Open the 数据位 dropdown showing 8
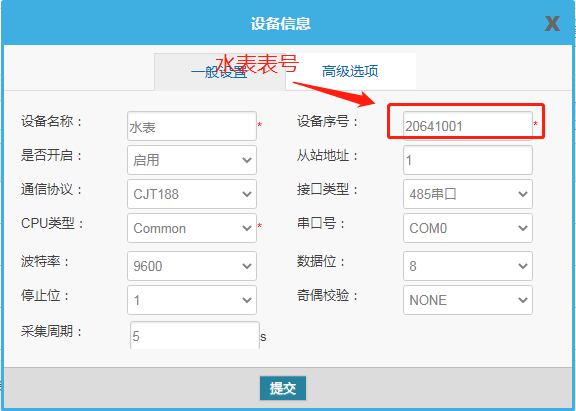576x411 pixels. 468,266
